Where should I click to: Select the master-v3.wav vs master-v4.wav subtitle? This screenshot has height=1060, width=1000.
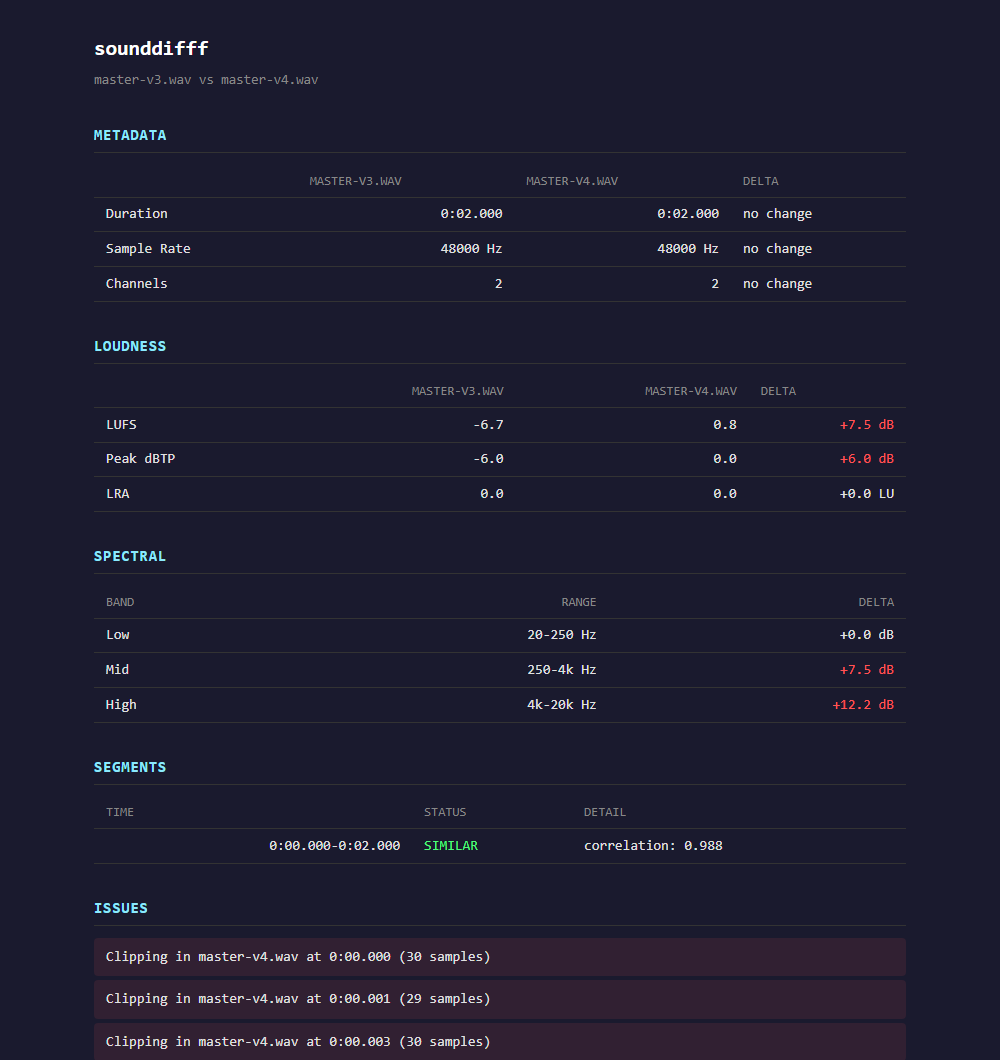pos(206,80)
